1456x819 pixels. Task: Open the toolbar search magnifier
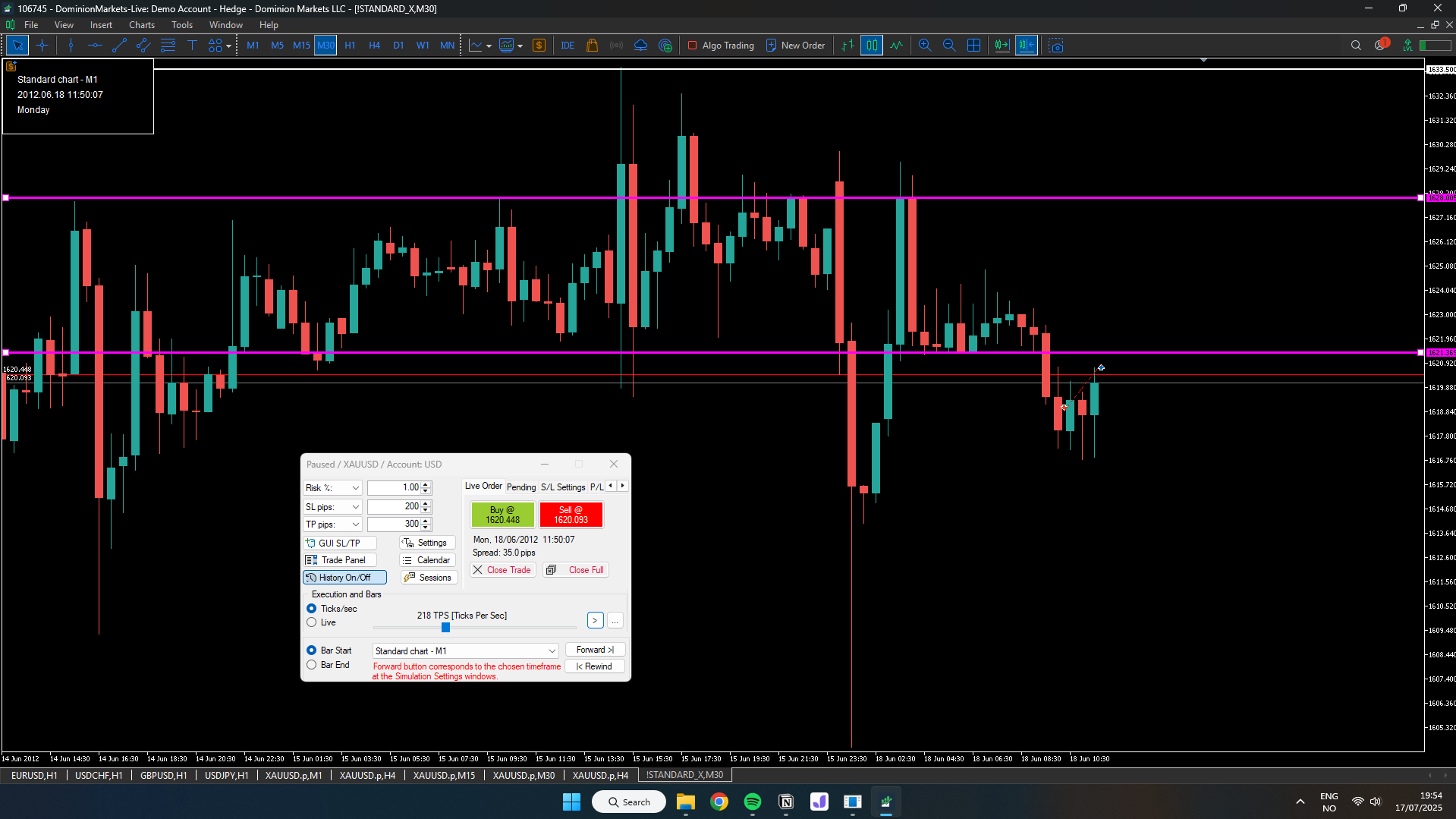click(x=1356, y=46)
